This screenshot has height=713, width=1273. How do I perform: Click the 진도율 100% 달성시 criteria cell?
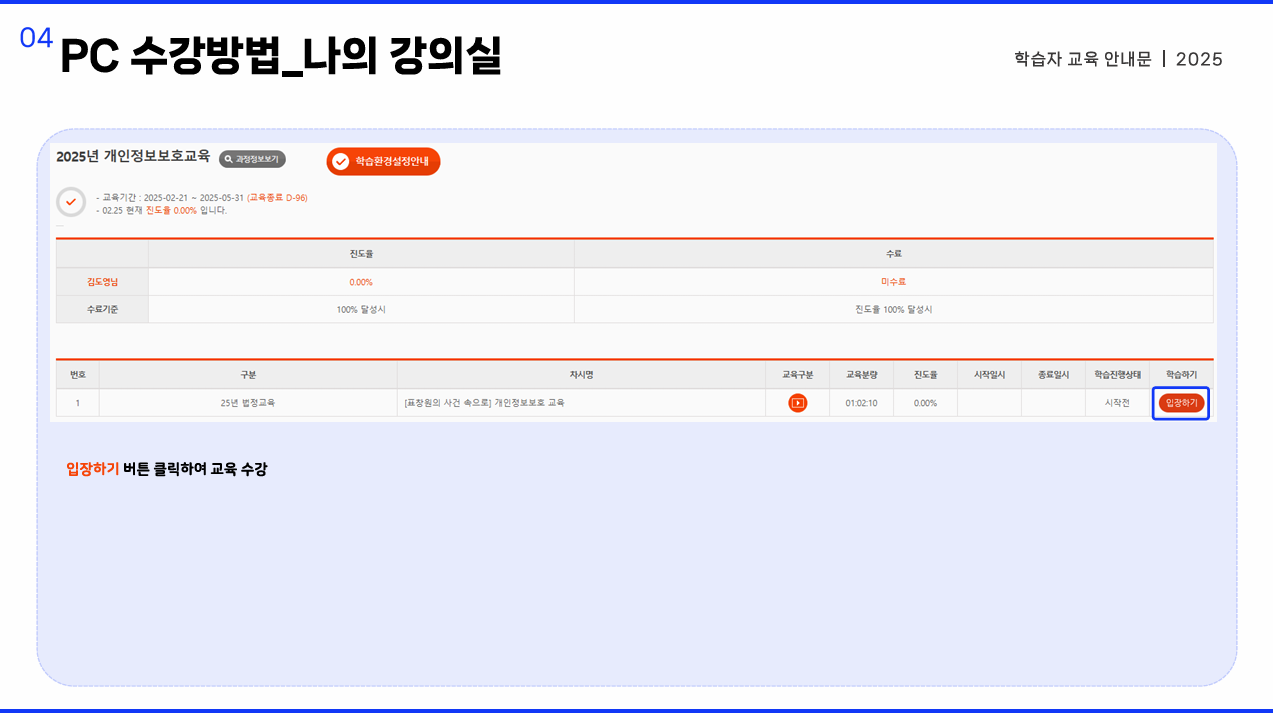coord(893,309)
